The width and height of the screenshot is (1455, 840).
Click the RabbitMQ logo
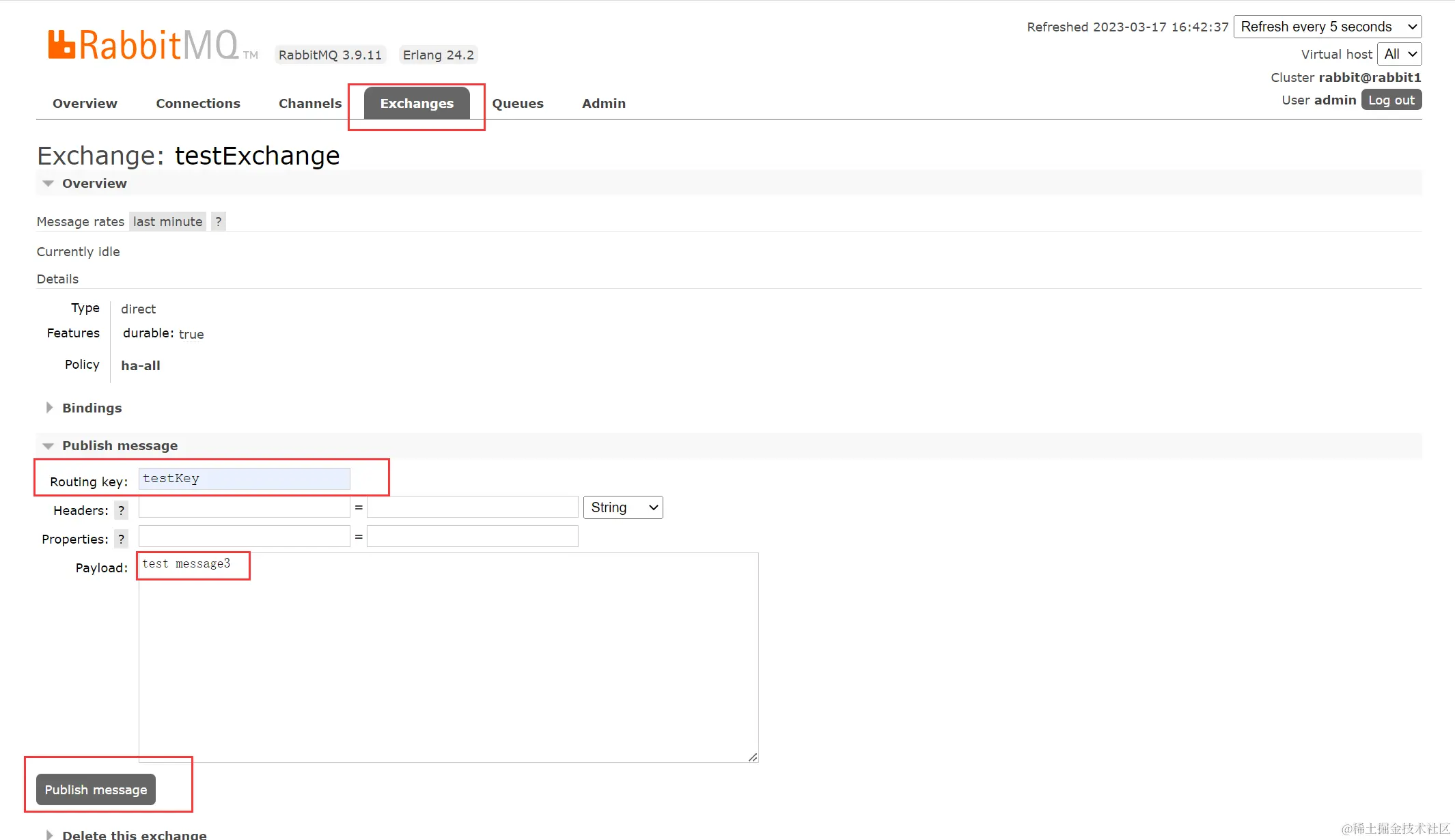(x=143, y=45)
